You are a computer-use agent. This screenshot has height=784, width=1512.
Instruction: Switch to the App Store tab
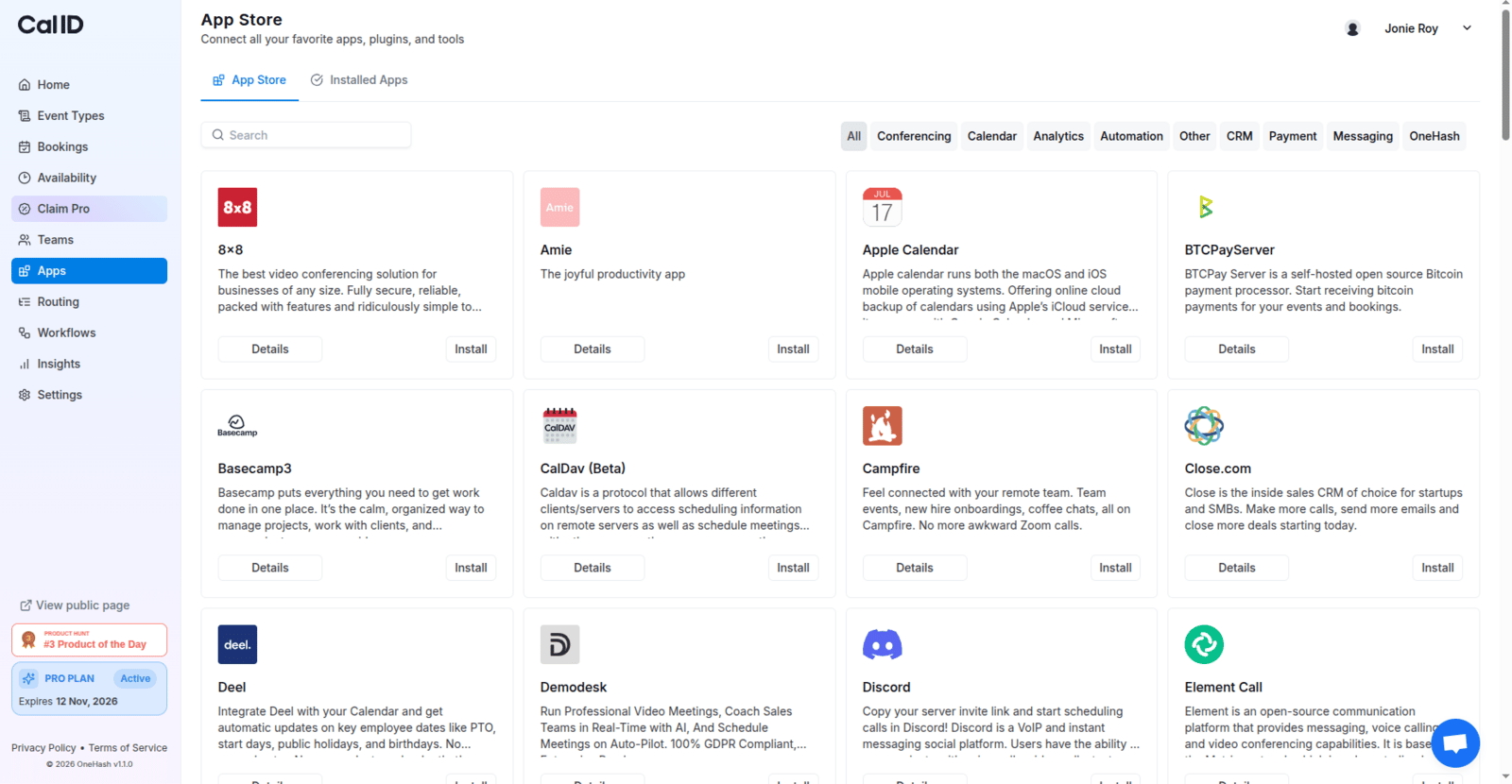click(249, 80)
